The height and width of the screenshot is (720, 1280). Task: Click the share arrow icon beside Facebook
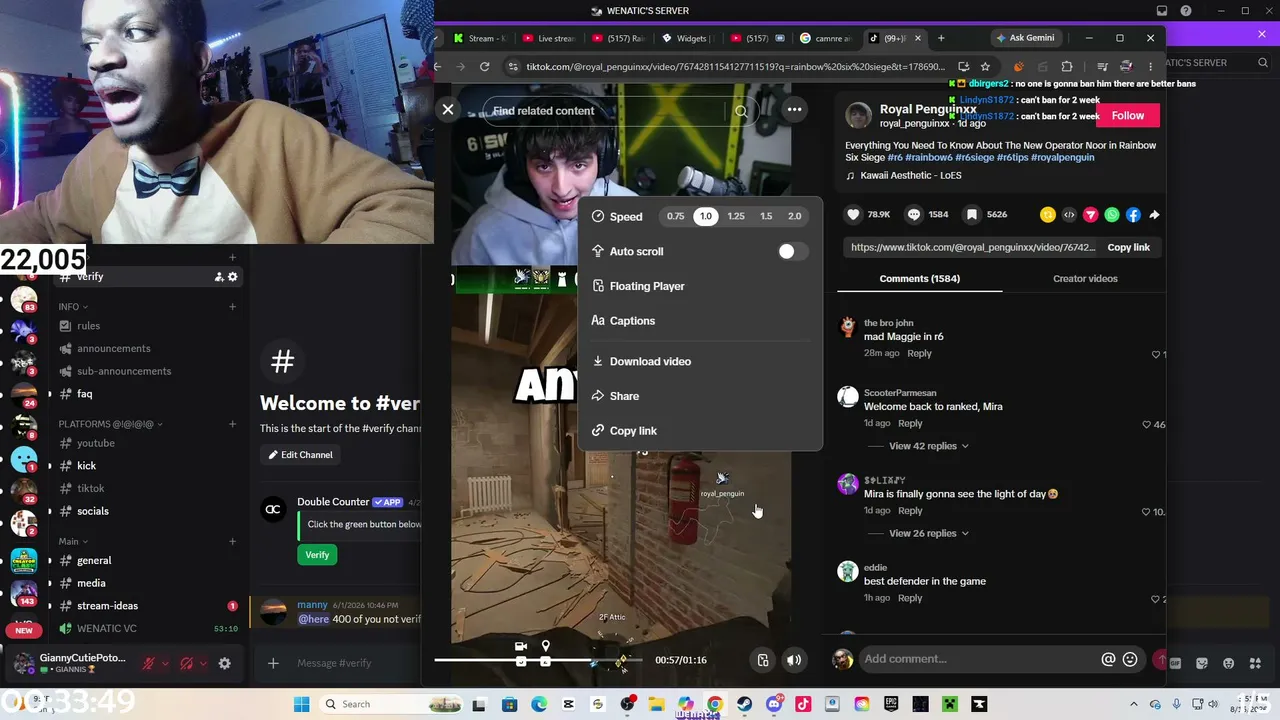[1154, 214]
